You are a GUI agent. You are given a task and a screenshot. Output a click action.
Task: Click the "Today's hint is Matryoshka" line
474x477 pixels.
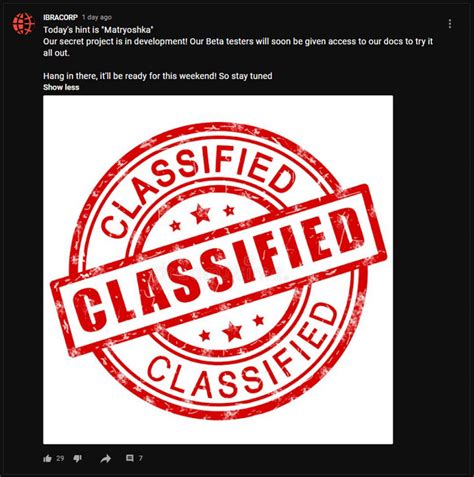pyautogui.click(x=98, y=30)
